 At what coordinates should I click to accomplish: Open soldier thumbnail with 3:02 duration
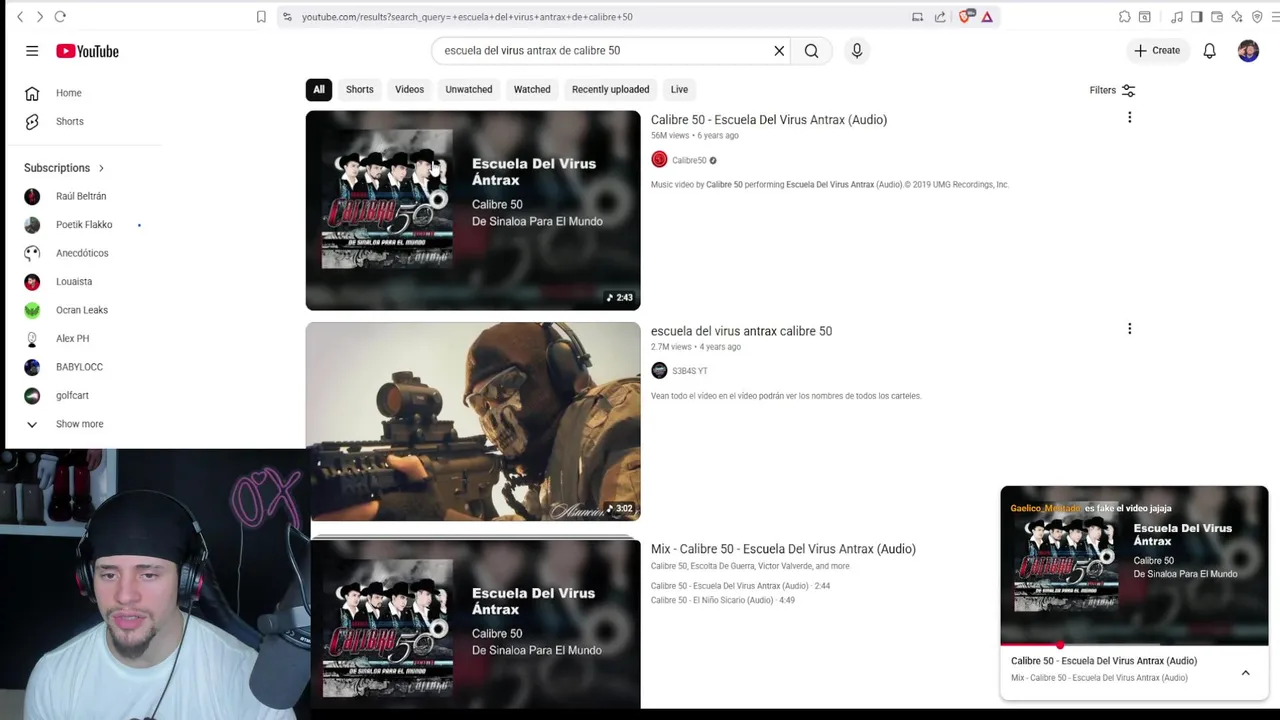point(473,421)
